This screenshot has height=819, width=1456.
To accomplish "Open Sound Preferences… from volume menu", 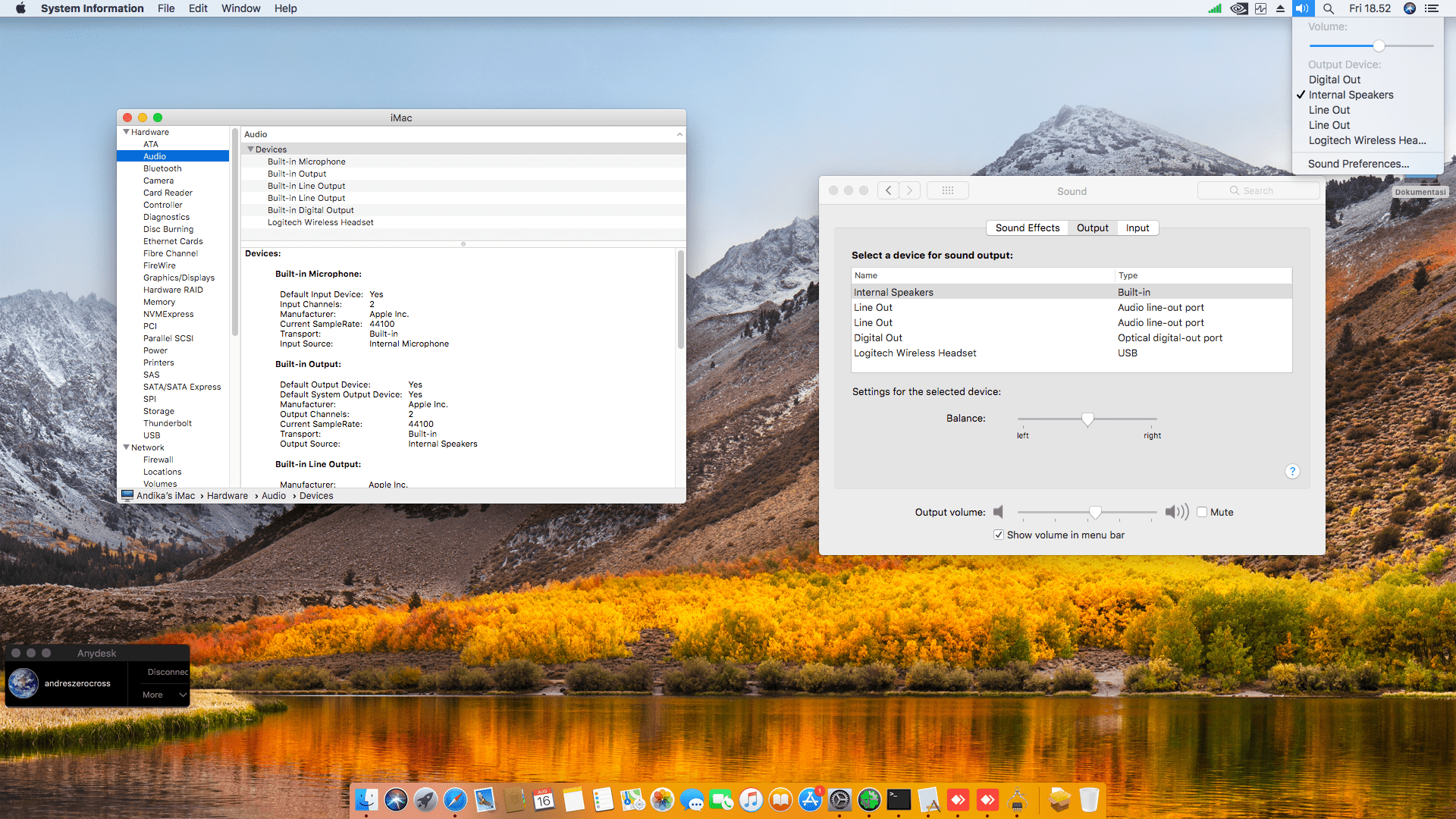I will click(1357, 164).
